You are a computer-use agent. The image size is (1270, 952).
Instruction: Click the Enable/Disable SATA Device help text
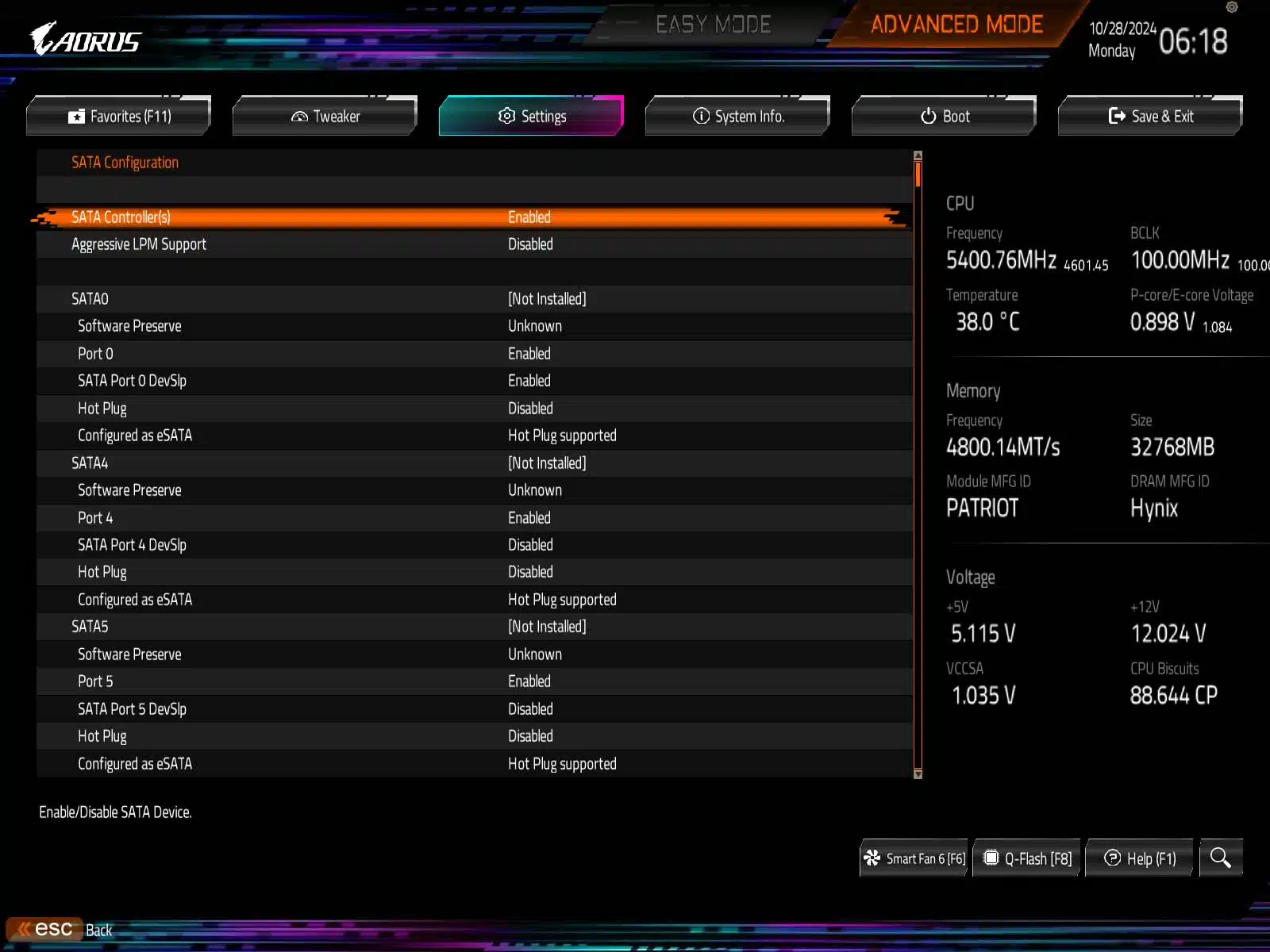[115, 812]
